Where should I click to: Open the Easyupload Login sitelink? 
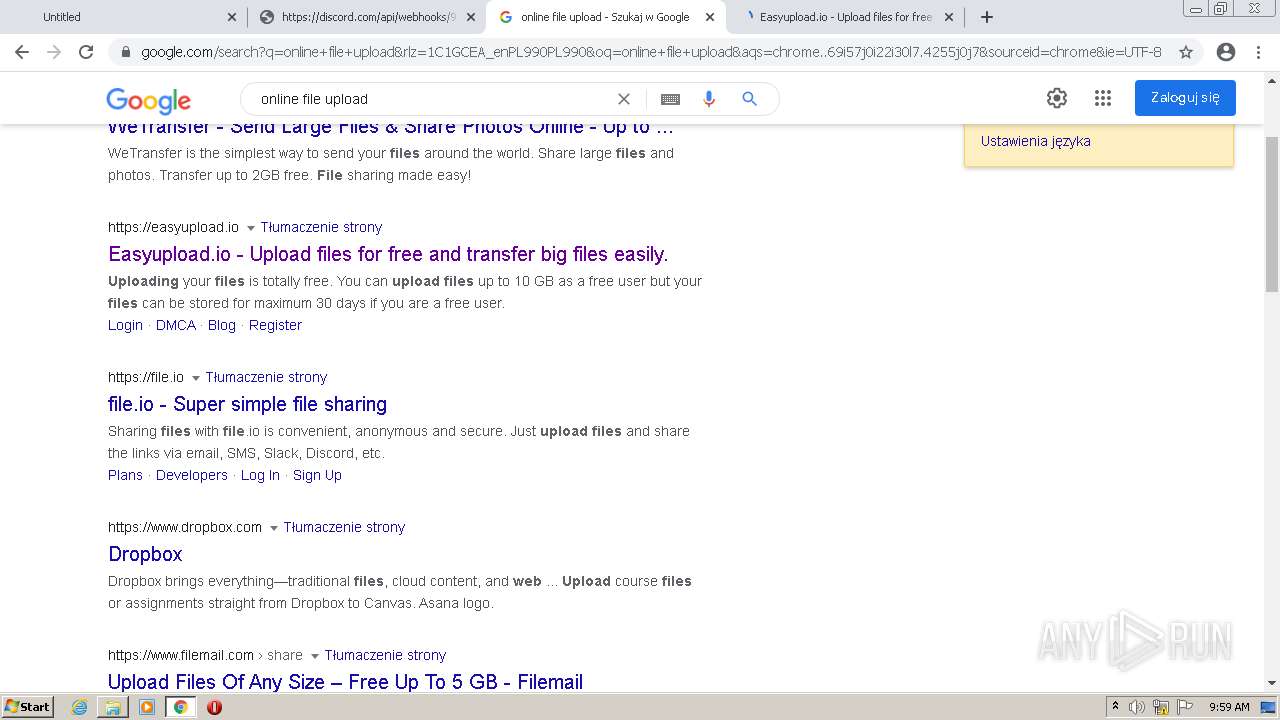pyautogui.click(x=125, y=325)
